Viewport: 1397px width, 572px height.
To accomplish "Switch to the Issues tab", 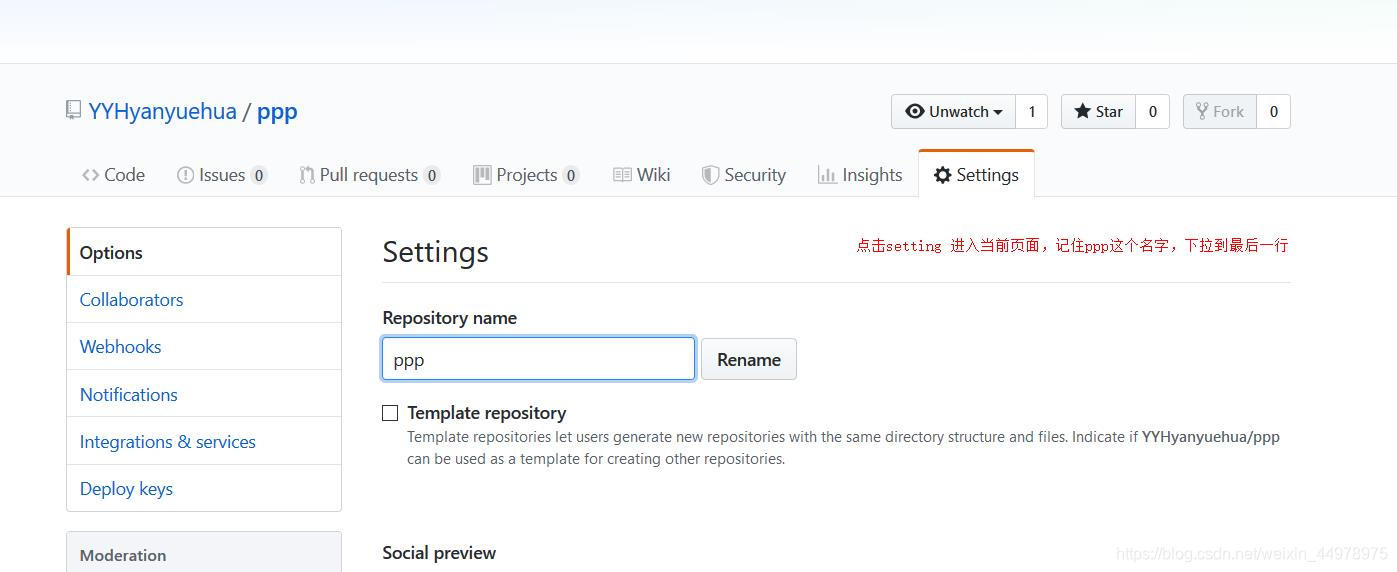I will coord(221,175).
